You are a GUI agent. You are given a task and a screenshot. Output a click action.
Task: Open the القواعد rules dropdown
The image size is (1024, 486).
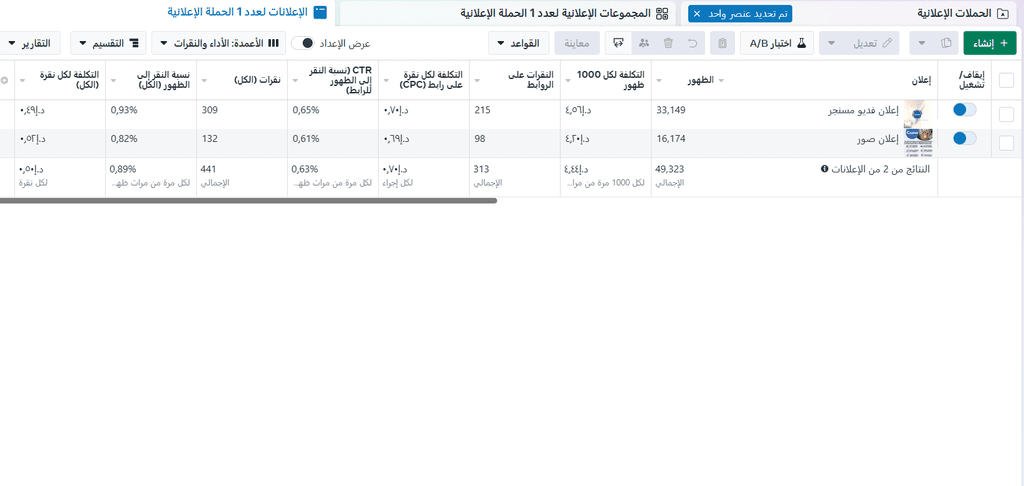click(x=519, y=43)
